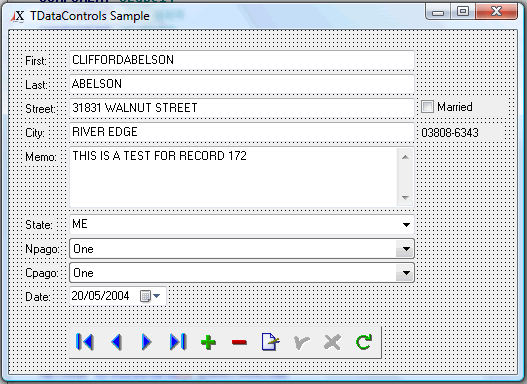Click into the First name field
This screenshot has width=527, height=384.
click(242, 60)
